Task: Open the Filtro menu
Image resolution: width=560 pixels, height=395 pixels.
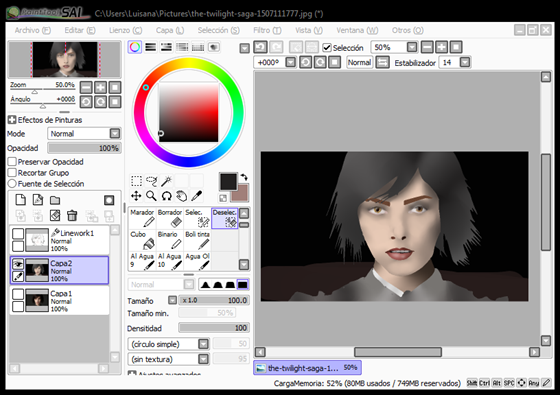Action: tap(267, 30)
